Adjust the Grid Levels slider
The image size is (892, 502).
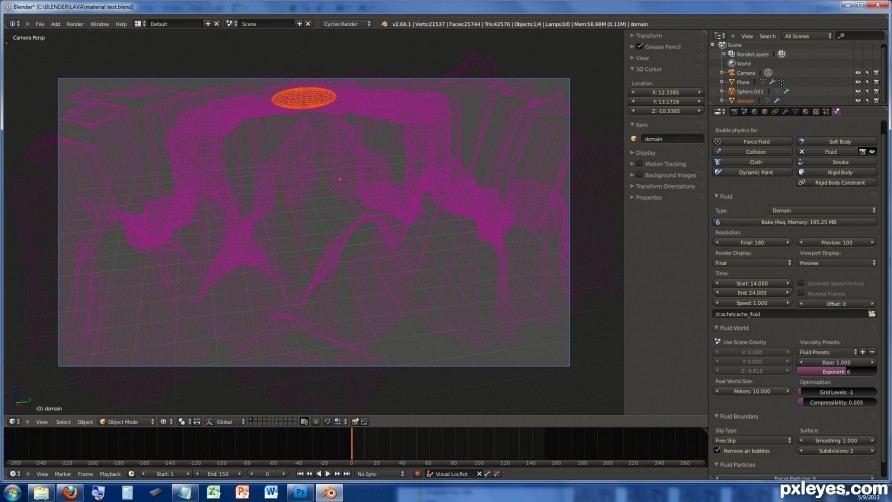tap(837, 392)
